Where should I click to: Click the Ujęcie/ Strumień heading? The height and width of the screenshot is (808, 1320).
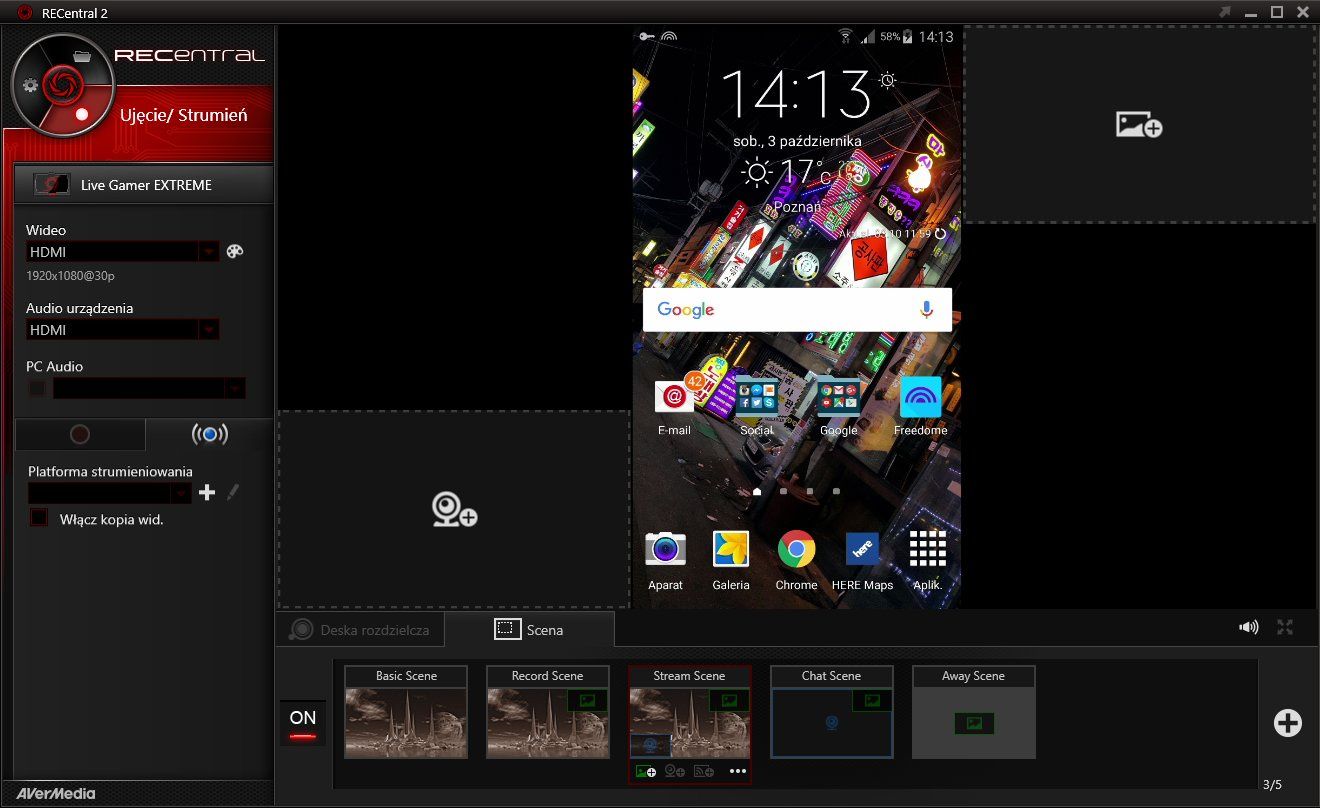pyautogui.click(x=184, y=115)
